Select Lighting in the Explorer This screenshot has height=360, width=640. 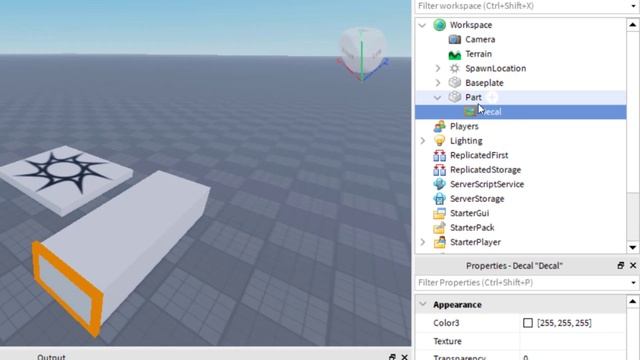click(466, 141)
